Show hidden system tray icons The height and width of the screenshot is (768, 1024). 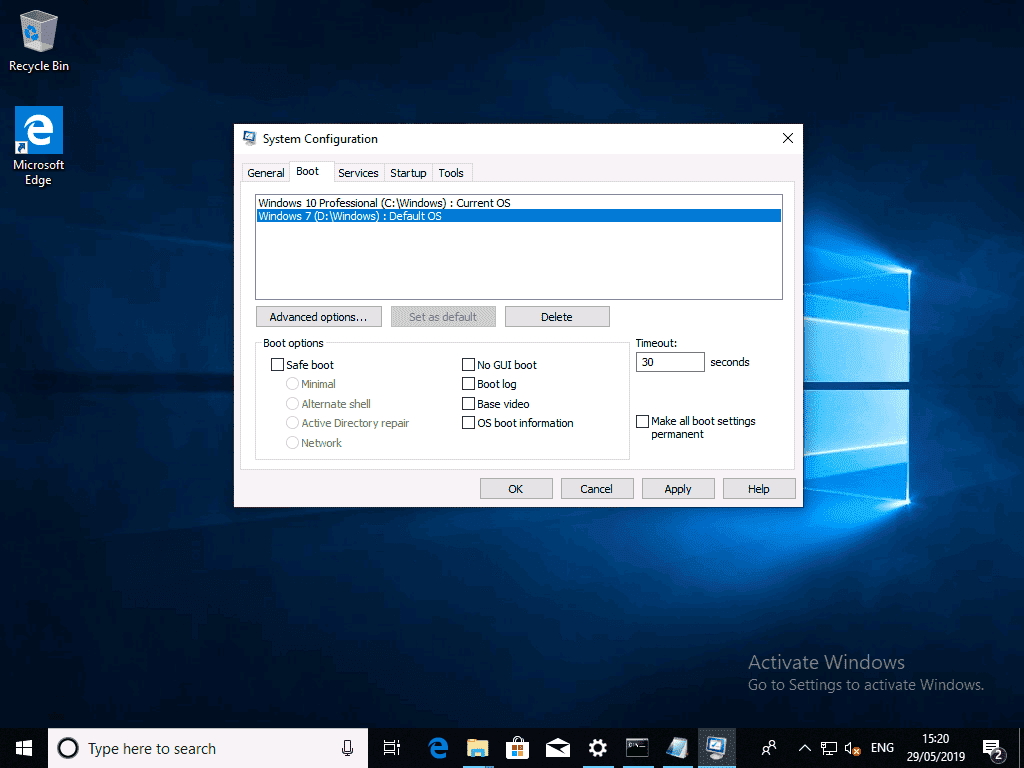point(805,748)
